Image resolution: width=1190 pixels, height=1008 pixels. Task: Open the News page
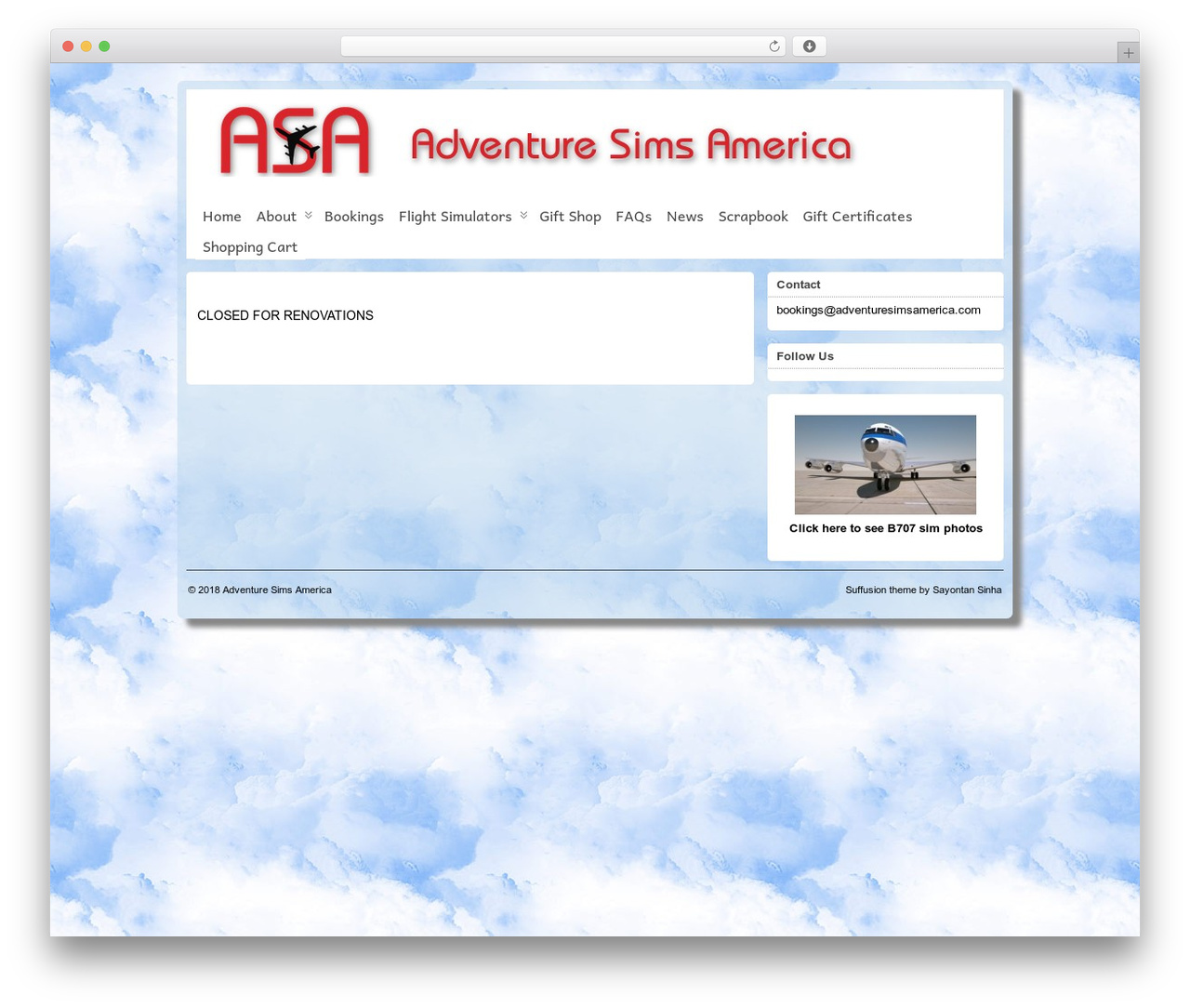pos(685,217)
